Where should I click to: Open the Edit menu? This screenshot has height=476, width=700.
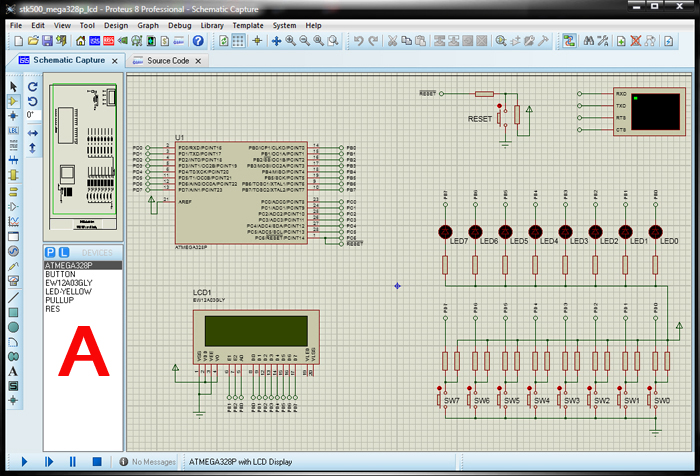pyautogui.click(x=38, y=25)
